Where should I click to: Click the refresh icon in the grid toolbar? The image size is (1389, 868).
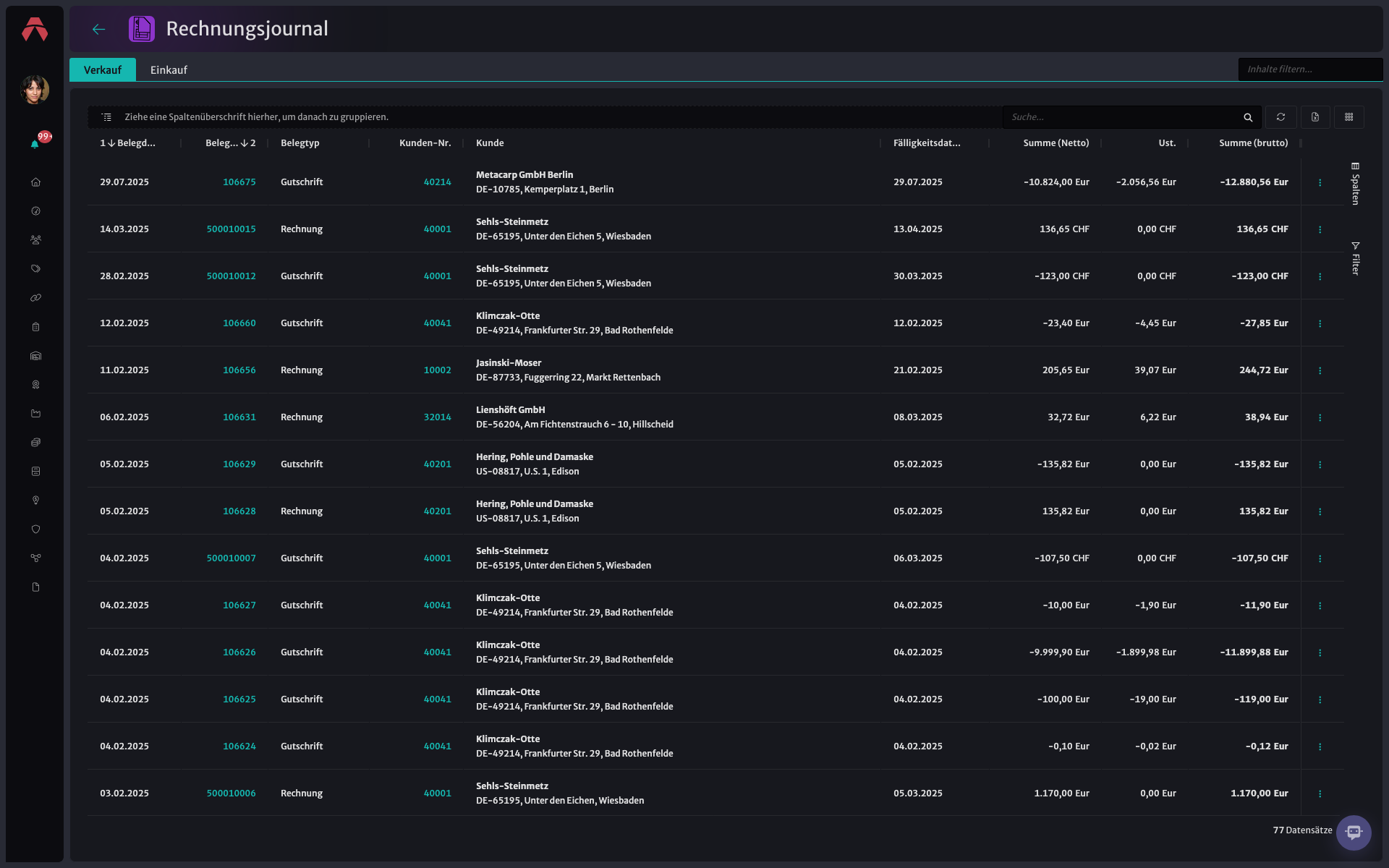coord(1280,117)
